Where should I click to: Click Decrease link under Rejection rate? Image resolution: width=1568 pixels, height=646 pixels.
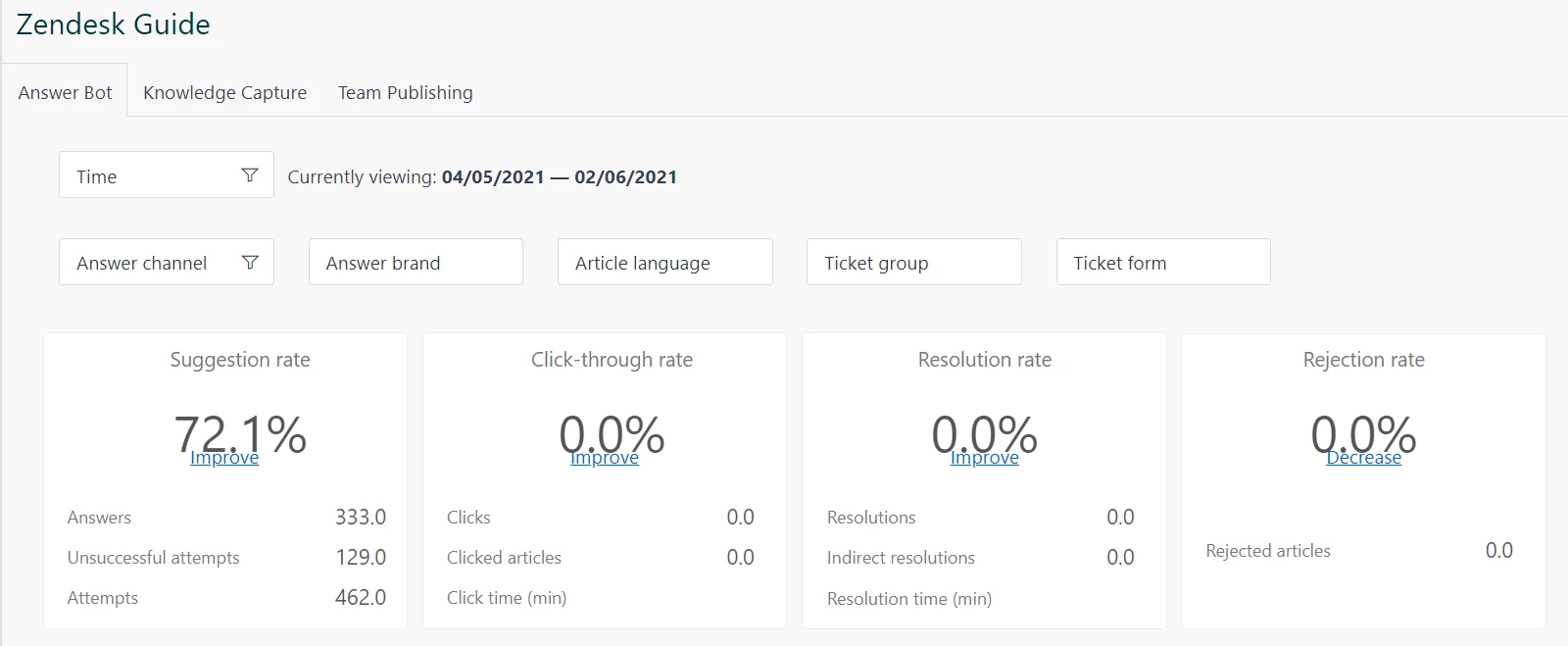[1364, 458]
